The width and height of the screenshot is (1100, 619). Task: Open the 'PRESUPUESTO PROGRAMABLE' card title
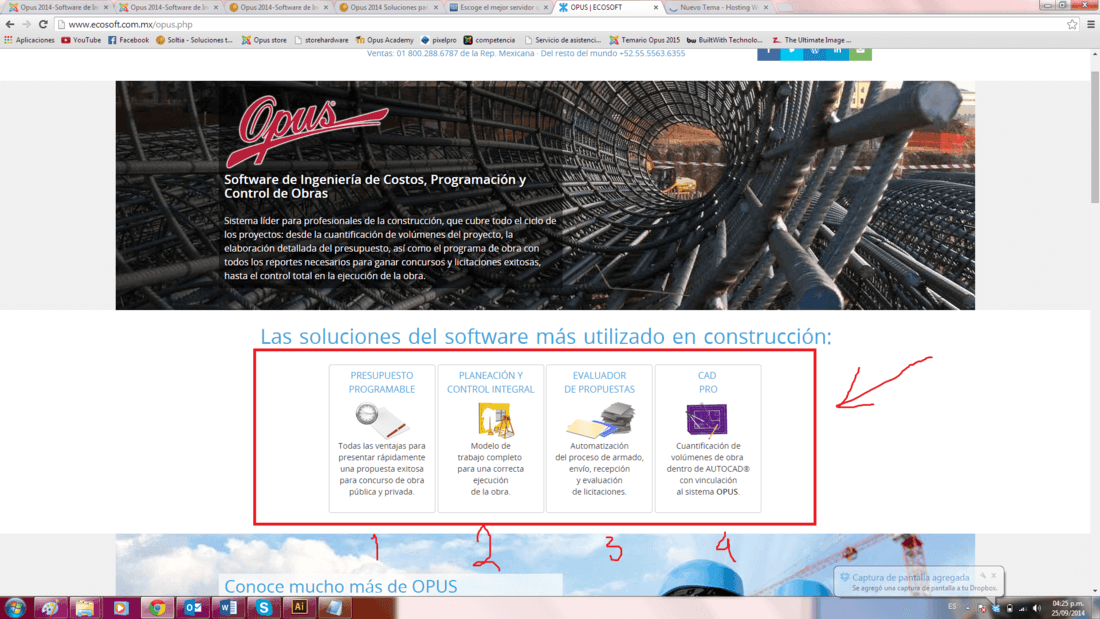point(382,382)
